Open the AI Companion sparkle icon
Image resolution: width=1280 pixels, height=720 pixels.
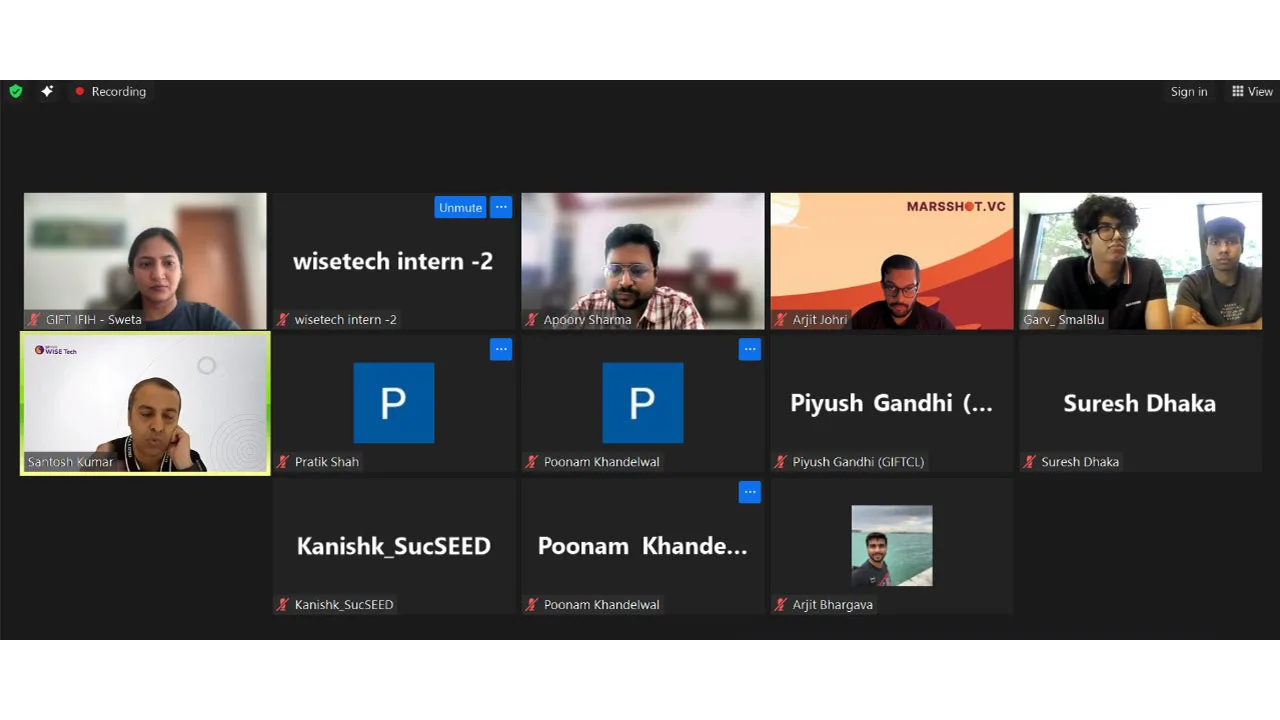point(47,91)
